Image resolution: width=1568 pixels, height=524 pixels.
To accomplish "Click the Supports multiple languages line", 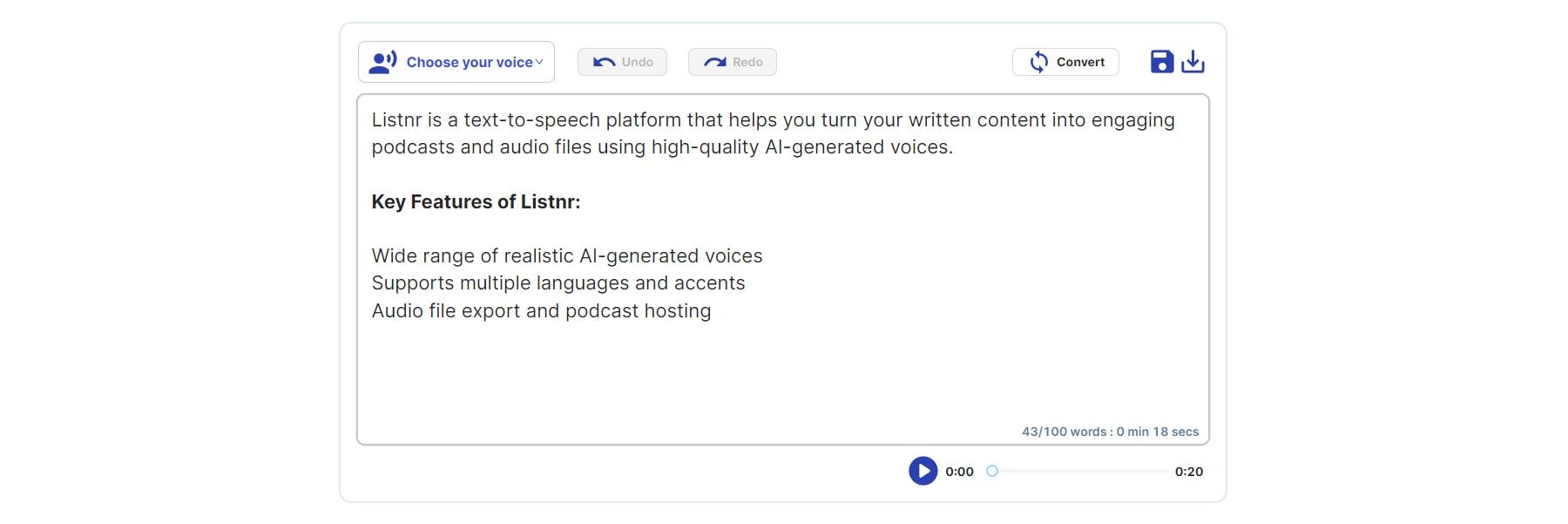I will [x=558, y=283].
